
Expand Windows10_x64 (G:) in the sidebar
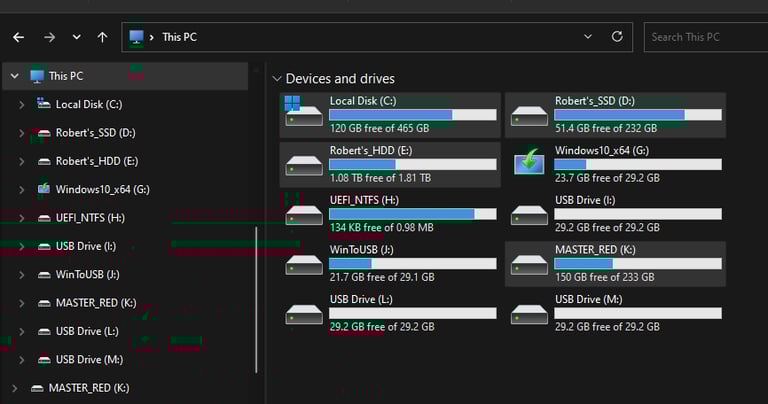point(22,190)
